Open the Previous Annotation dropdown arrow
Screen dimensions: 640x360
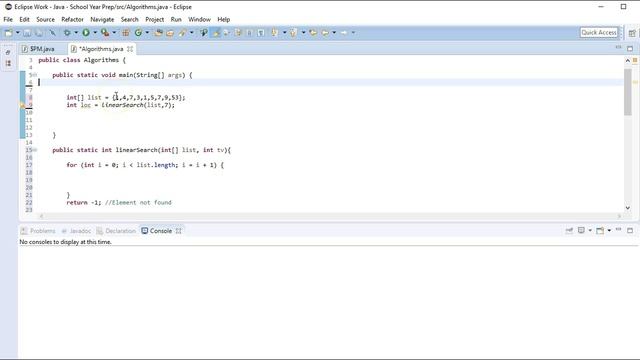tap(303, 33)
